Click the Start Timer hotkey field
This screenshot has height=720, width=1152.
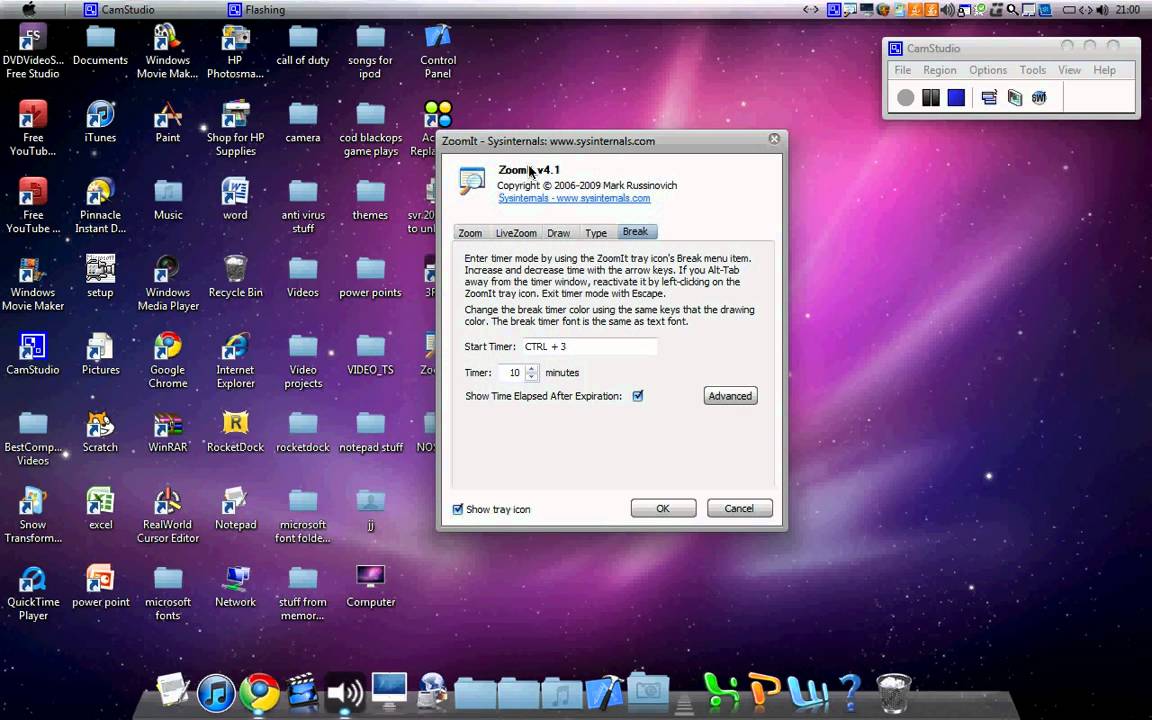point(590,347)
